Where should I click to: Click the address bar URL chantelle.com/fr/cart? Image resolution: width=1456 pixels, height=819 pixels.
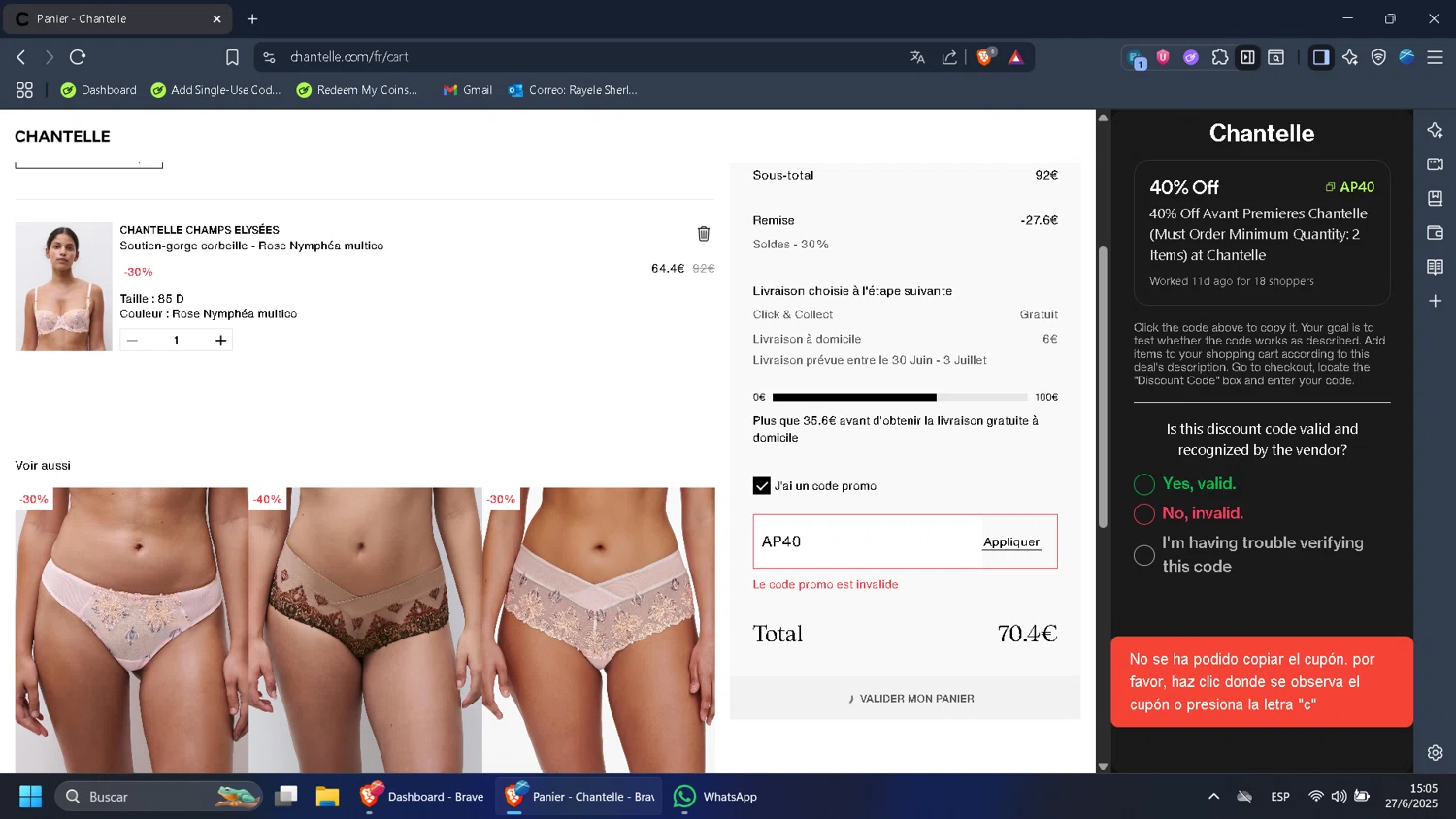pyautogui.click(x=349, y=57)
